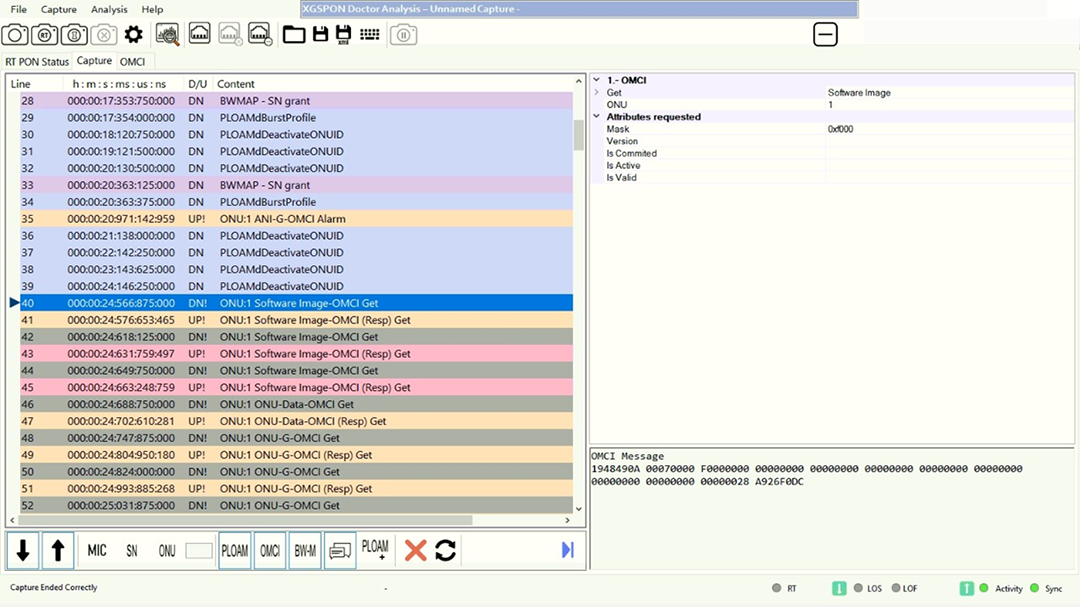Open the Analysis menu
Viewport: 1080px width, 607px height.
[x=109, y=9]
